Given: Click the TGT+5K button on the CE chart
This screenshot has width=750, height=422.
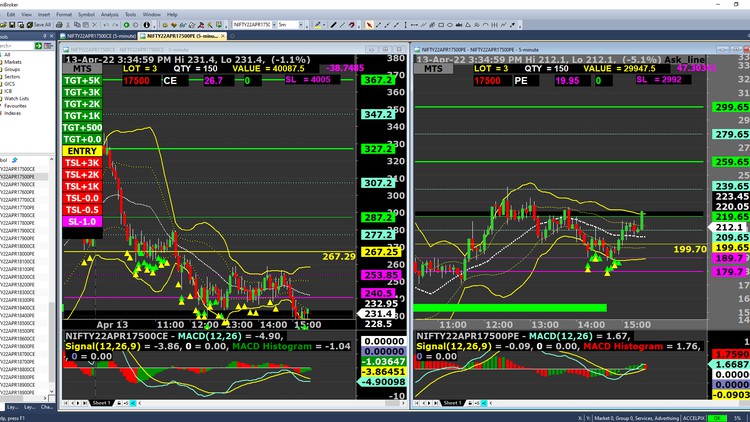Looking at the screenshot, I should point(82,80).
